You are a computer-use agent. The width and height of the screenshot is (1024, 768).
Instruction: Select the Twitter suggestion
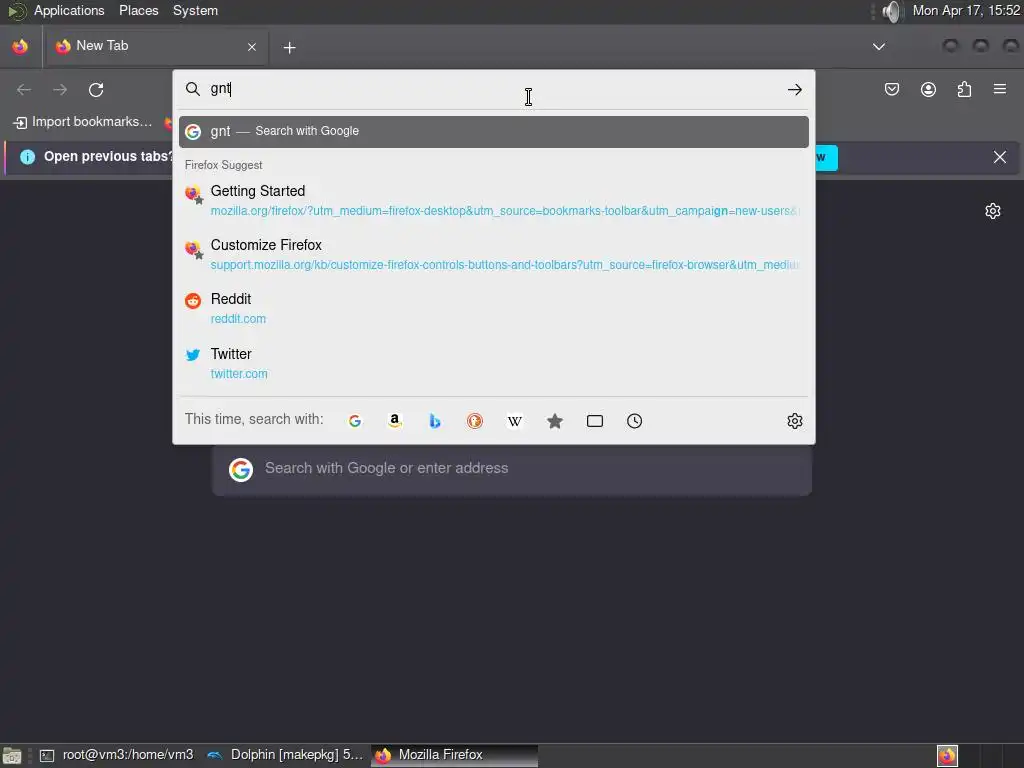pos(494,364)
